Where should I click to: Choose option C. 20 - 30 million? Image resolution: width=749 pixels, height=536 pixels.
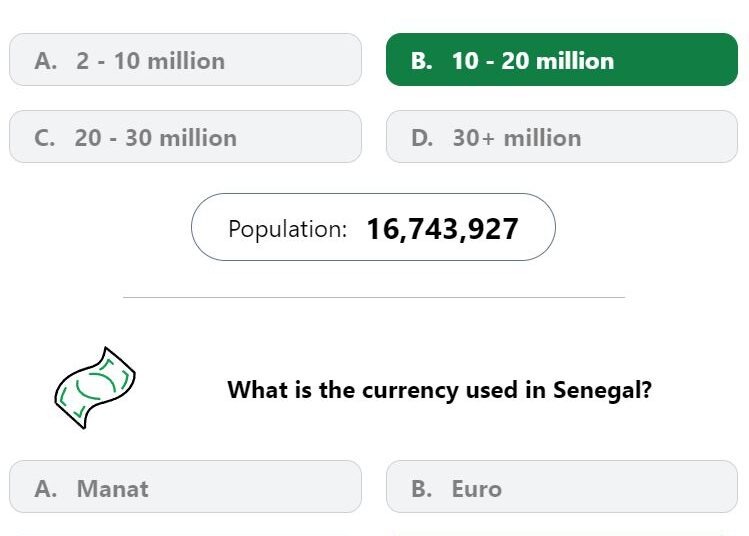185,137
